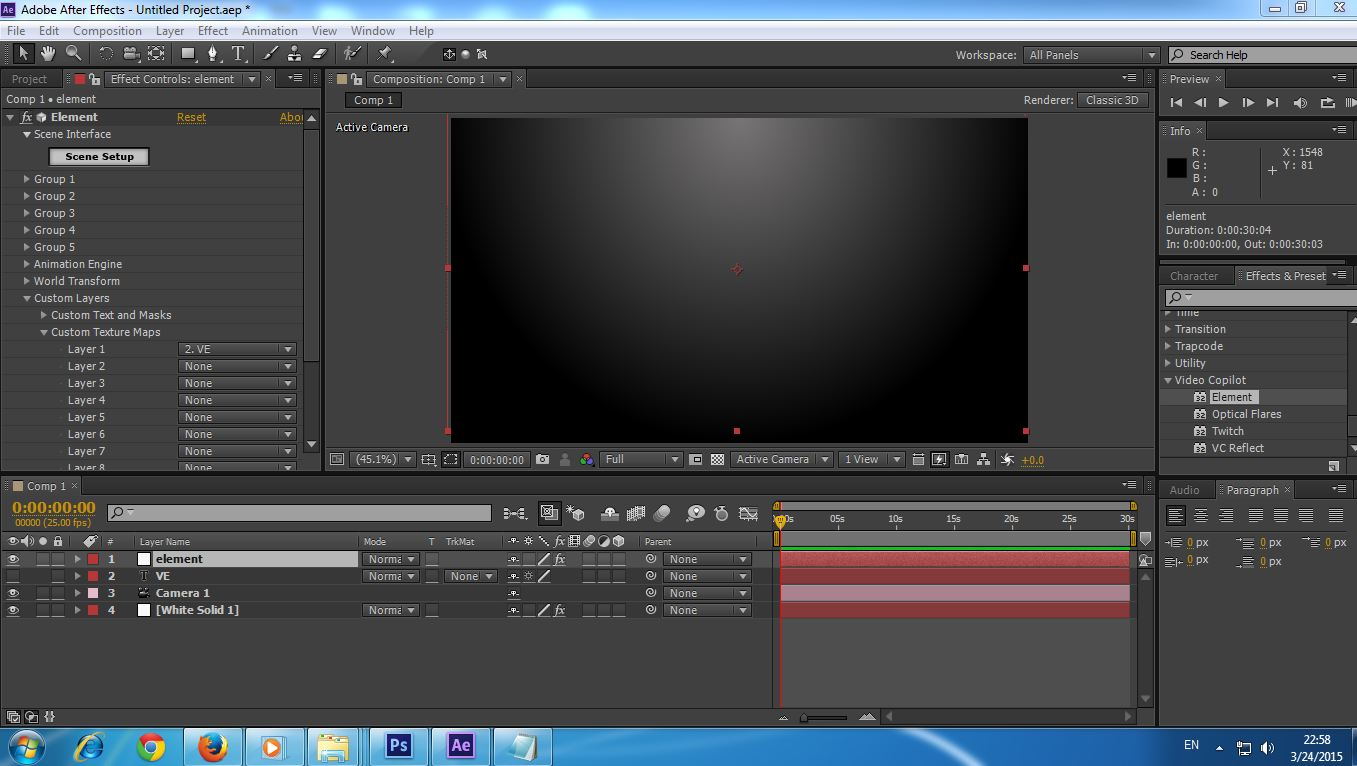Select the Optical Flares preset
The image size is (1357, 766).
[x=1246, y=414]
